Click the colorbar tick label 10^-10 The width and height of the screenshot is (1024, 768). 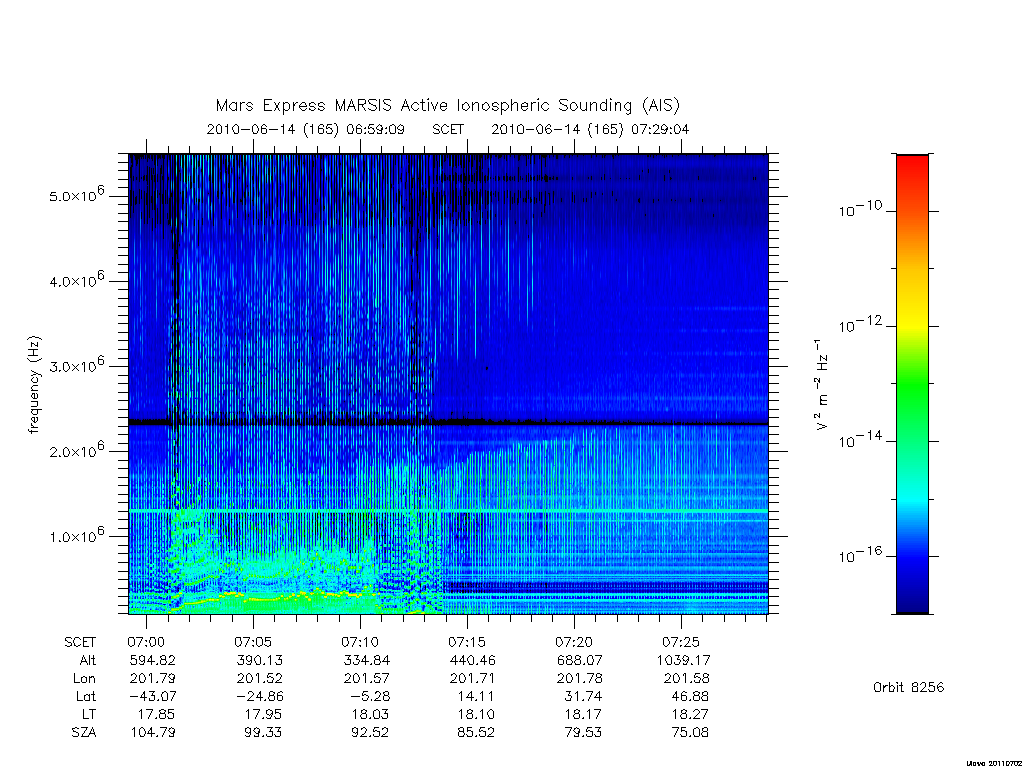coord(860,209)
